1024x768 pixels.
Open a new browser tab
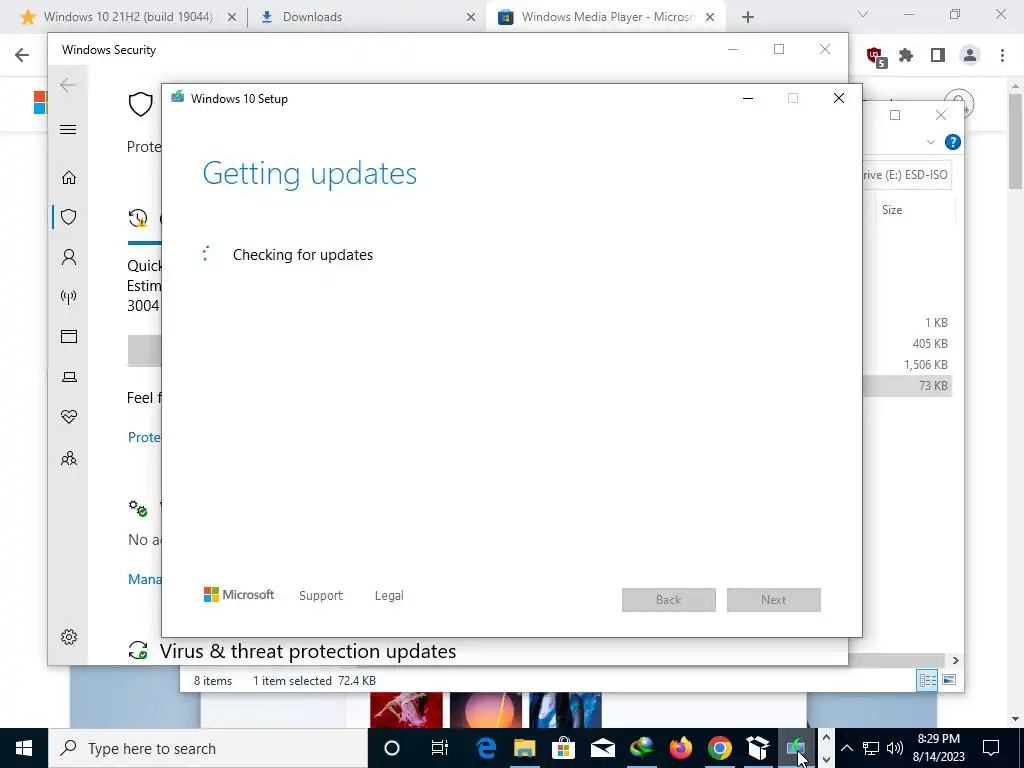click(748, 18)
